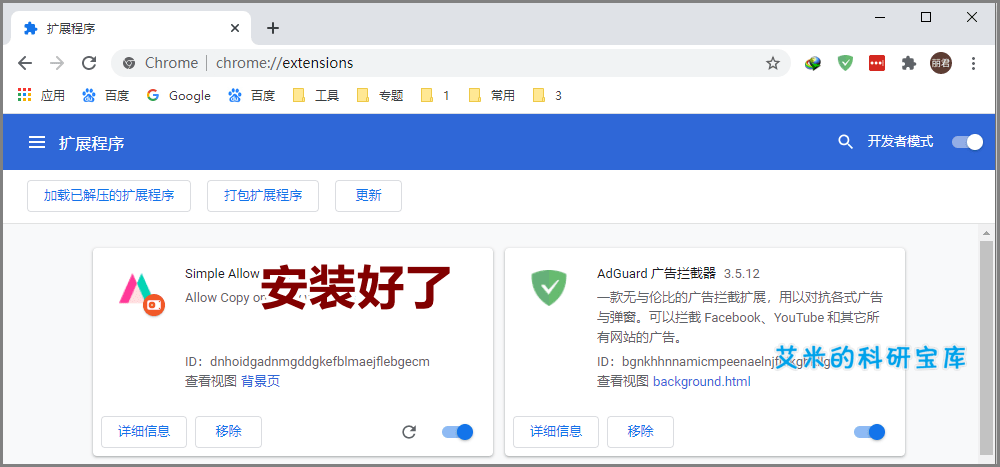Open a new tab with the plus button
Screen dimensions: 1000x467
click(x=273, y=28)
